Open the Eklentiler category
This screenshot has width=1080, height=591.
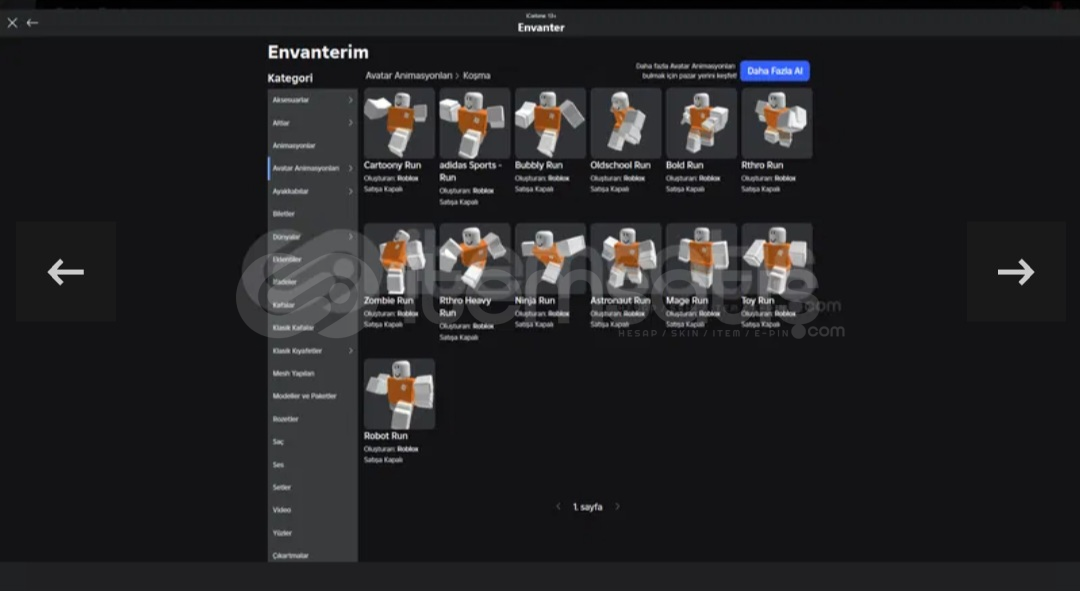(x=313, y=259)
